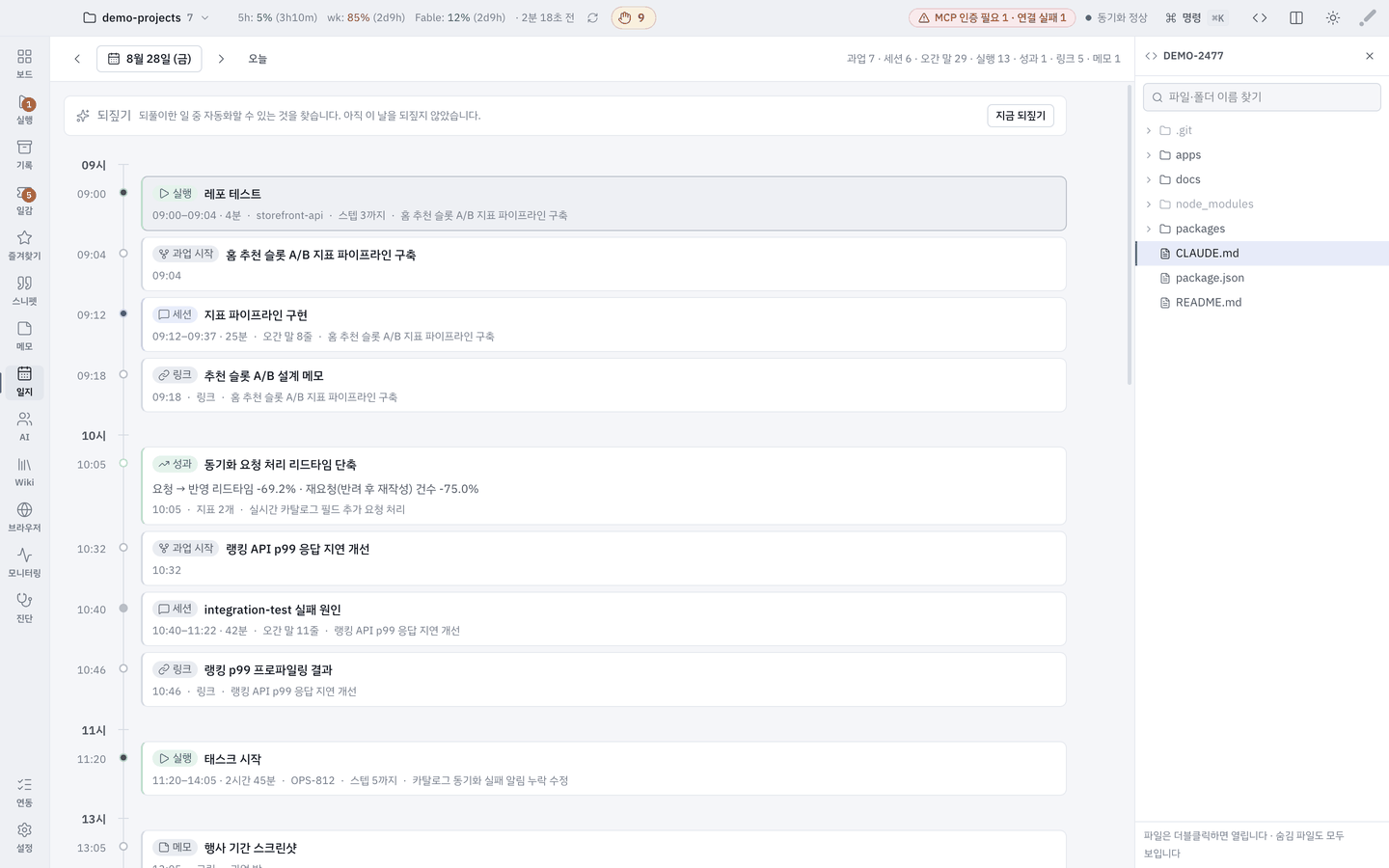Go to 기록 archive in sidebar
Screen dimensions: 1389x868
click(x=24, y=154)
